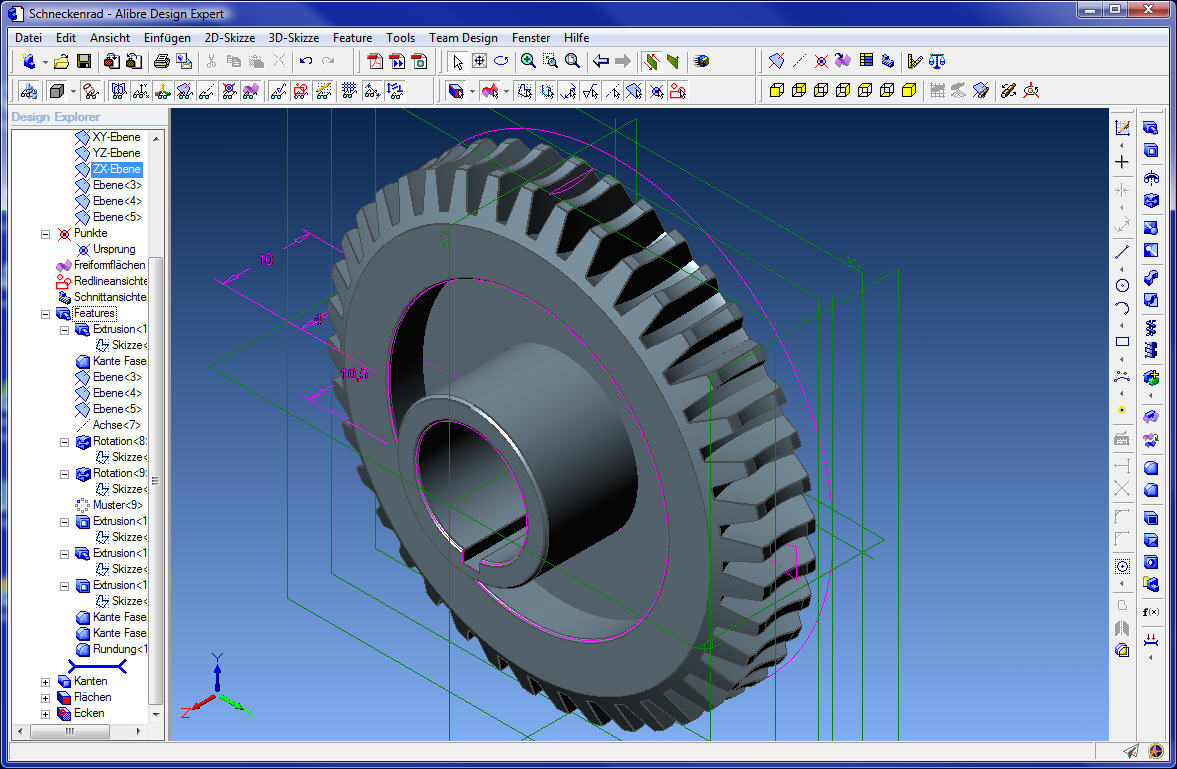Open the equation editor f(x) icon
Image resolution: width=1177 pixels, height=769 pixels.
(1151, 612)
